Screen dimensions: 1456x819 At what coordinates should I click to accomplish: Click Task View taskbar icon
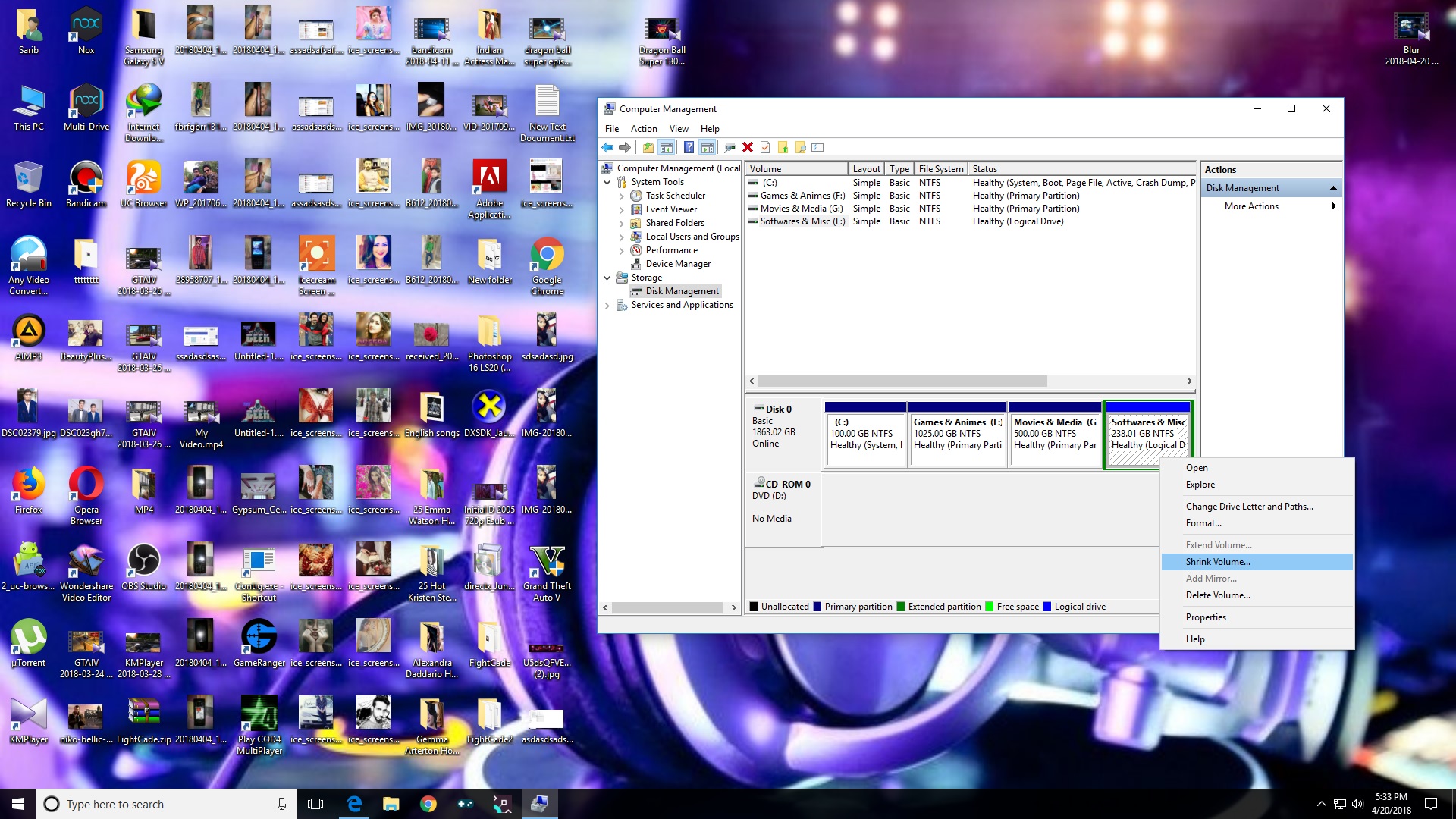315,804
